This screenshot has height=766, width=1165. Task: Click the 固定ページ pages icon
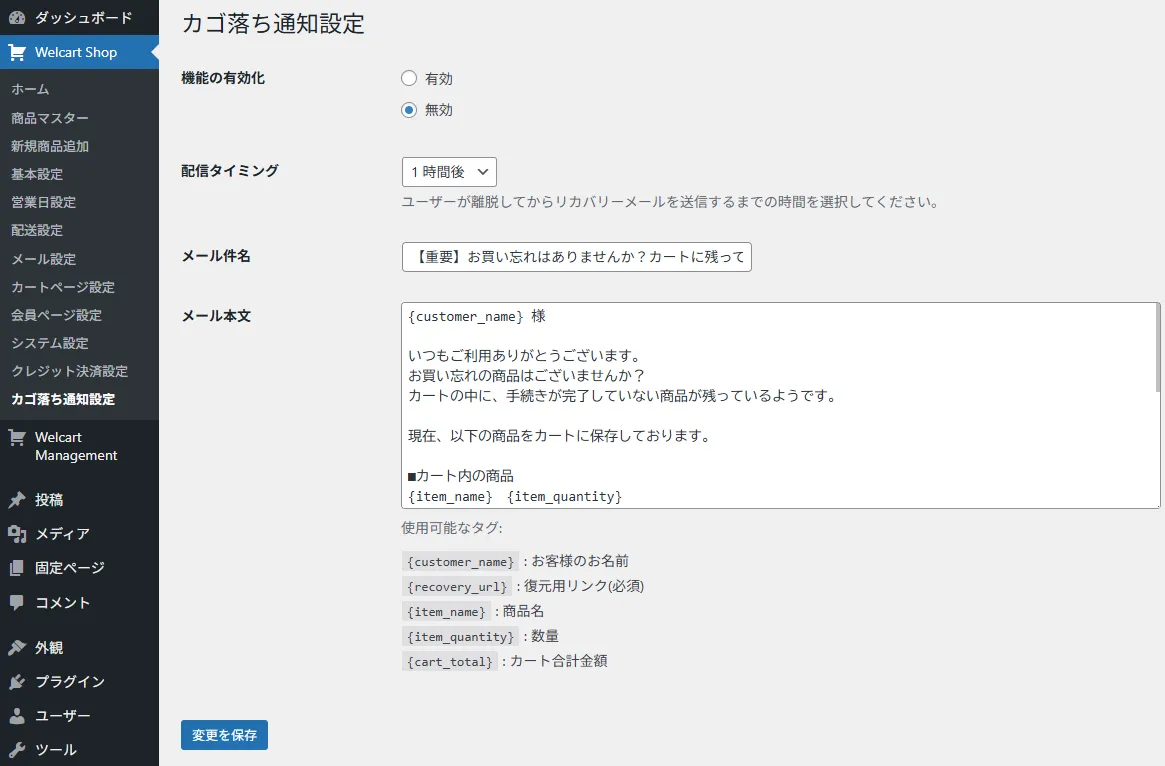[17, 568]
